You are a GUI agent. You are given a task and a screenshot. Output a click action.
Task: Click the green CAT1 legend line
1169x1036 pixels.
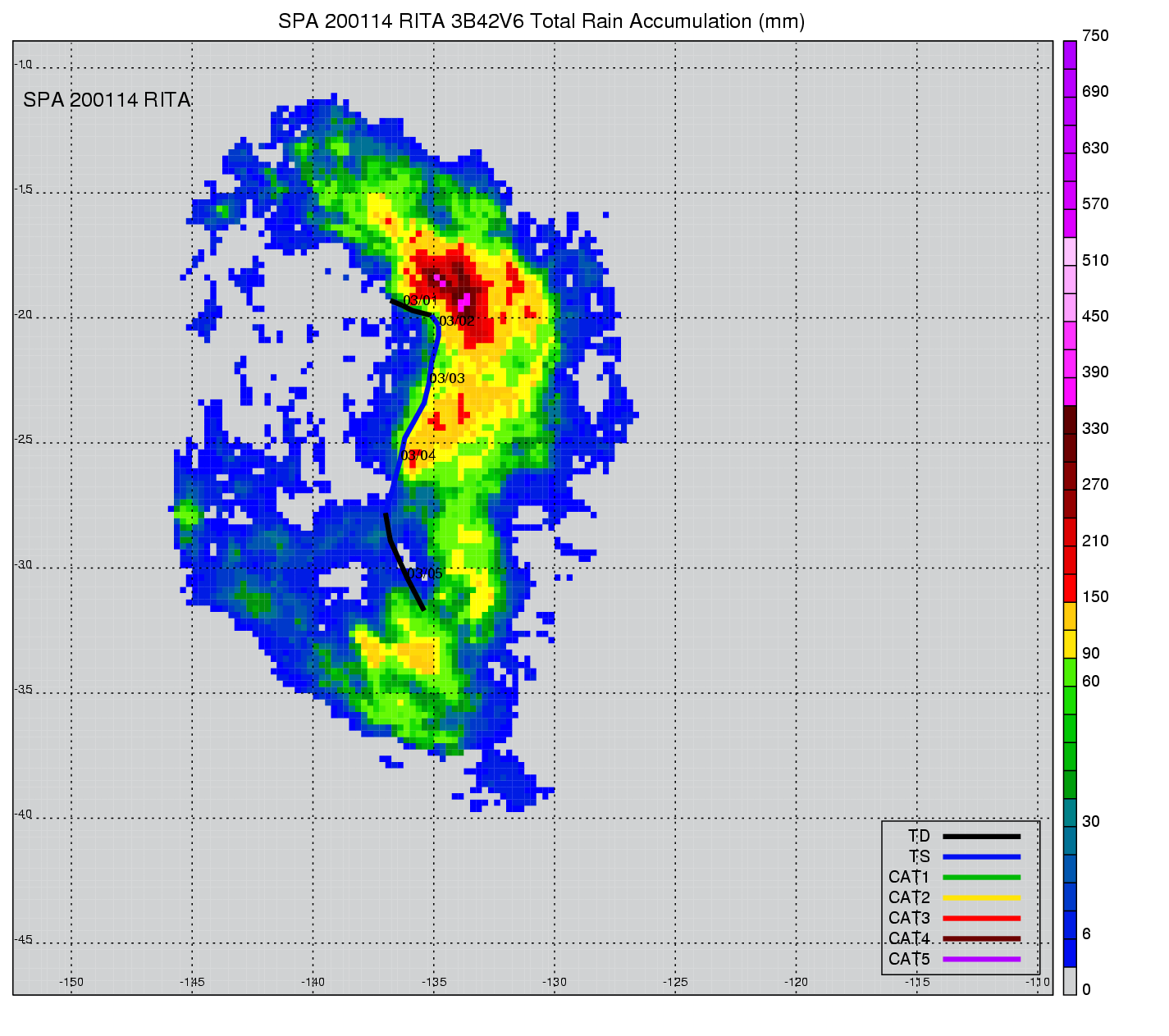pos(981,878)
